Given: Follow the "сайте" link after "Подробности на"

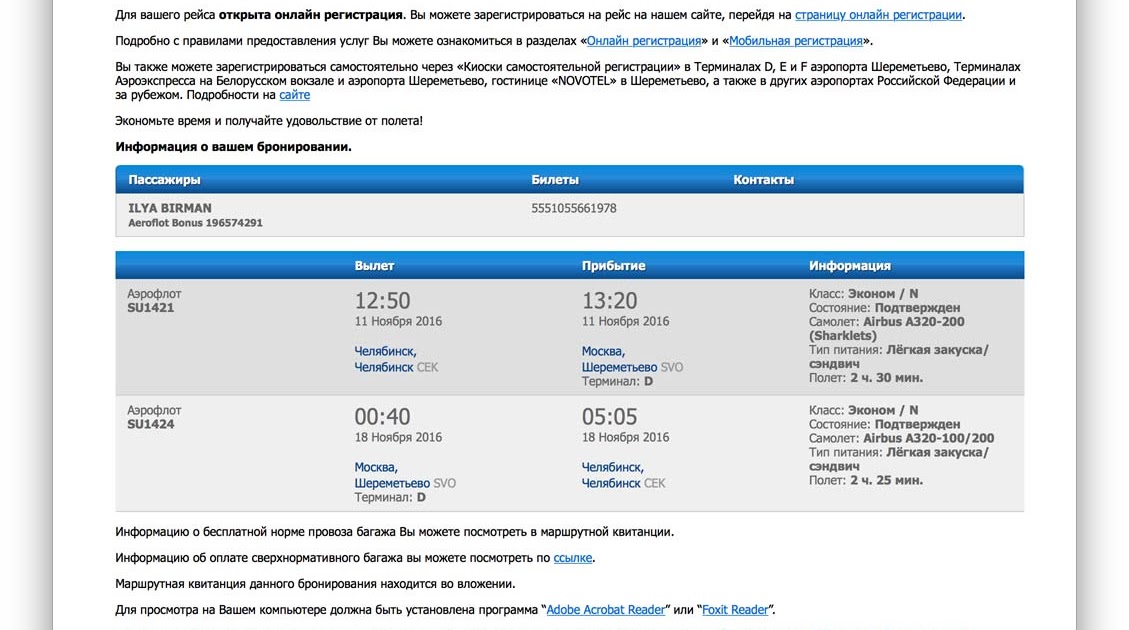Looking at the screenshot, I should pyautogui.click(x=294, y=95).
